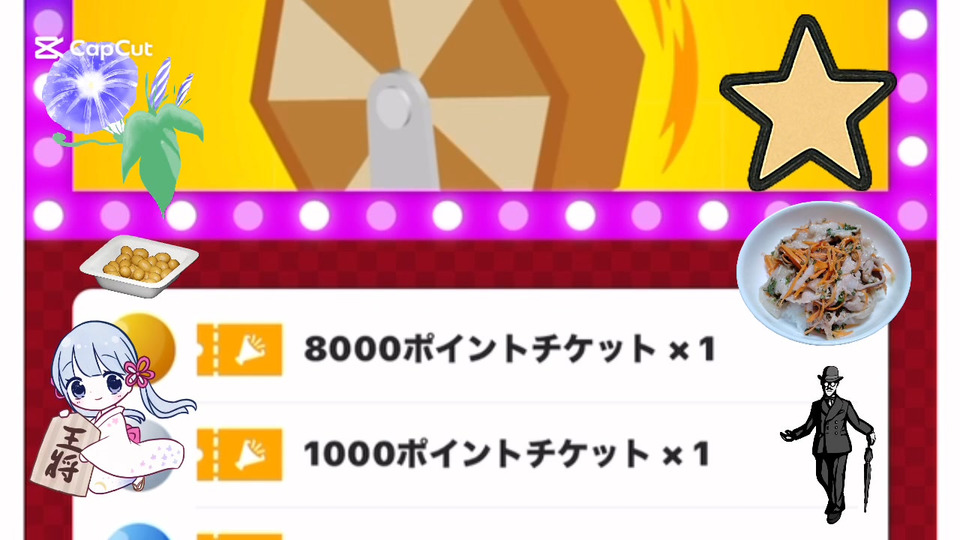Tap the 8000 point ticket icon
The height and width of the screenshot is (540, 960).
[x=239, y=350]
